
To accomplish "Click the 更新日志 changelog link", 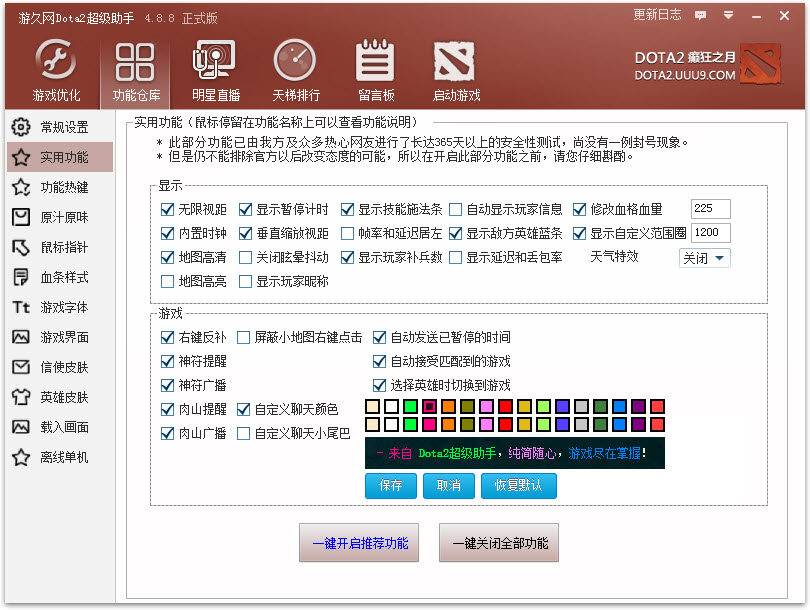I will pos(657,15).
